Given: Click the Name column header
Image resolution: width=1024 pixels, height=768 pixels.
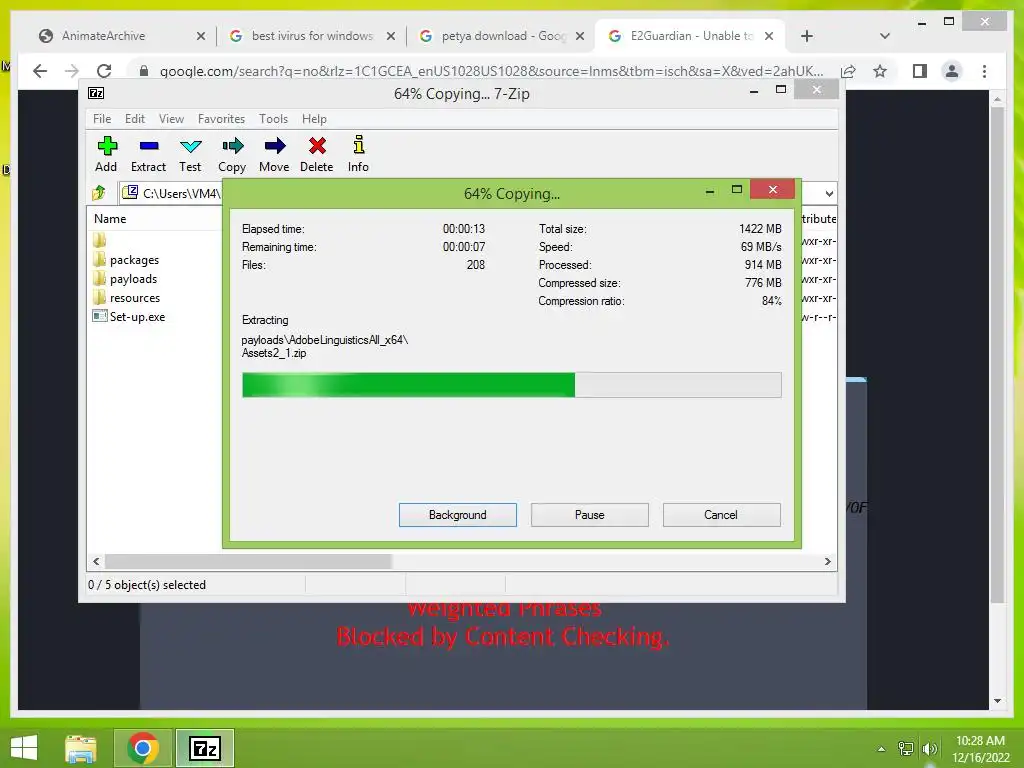Looking at the screenshot, I should coord(110,219).
